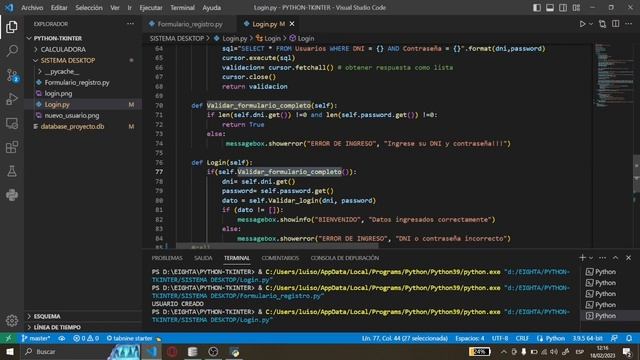Switch to SALIDA panel tab
The image size is (640, 360).
click(x=203, y=258)
